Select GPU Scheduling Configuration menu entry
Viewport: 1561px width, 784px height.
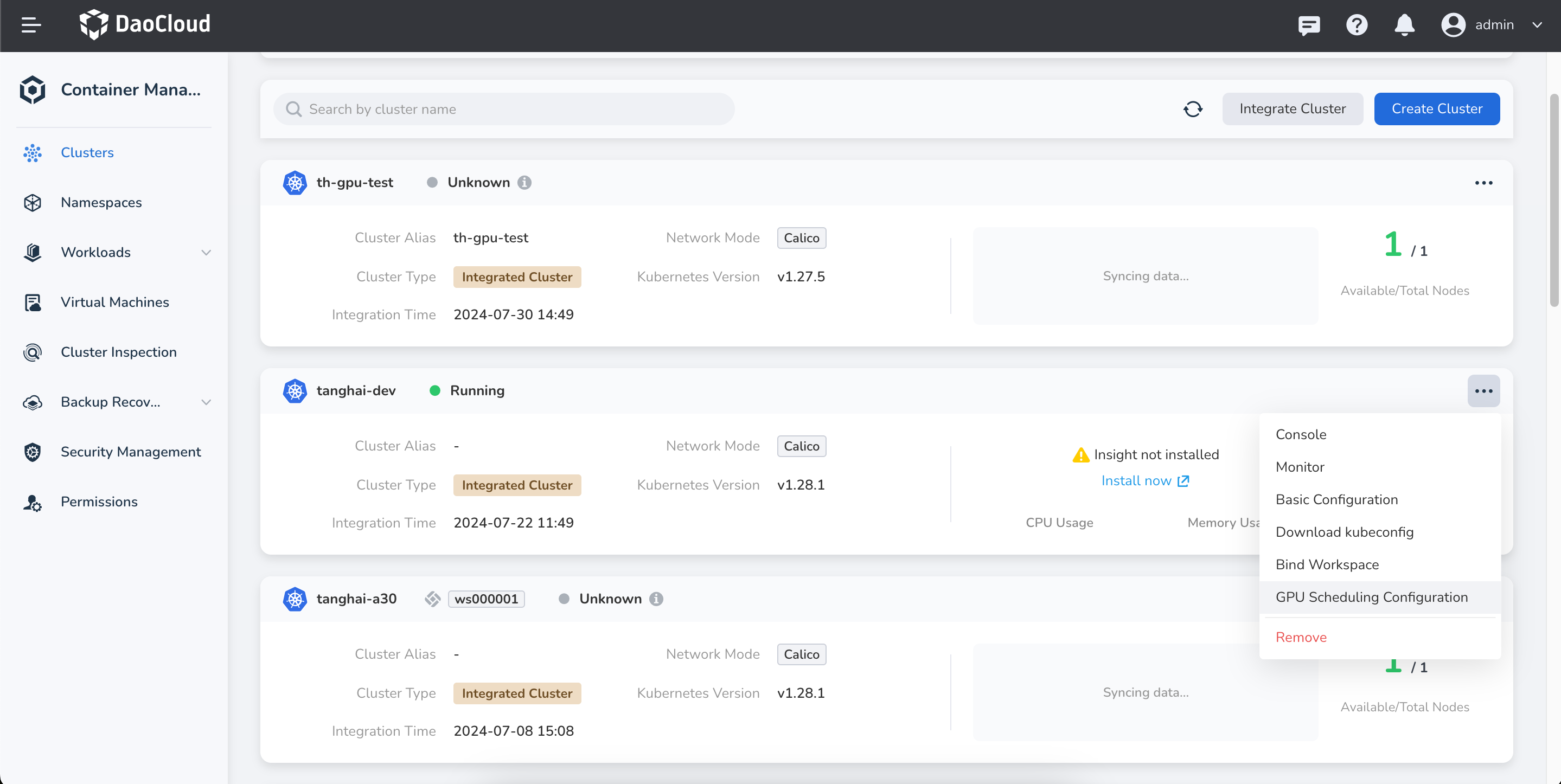[1371, 597]
